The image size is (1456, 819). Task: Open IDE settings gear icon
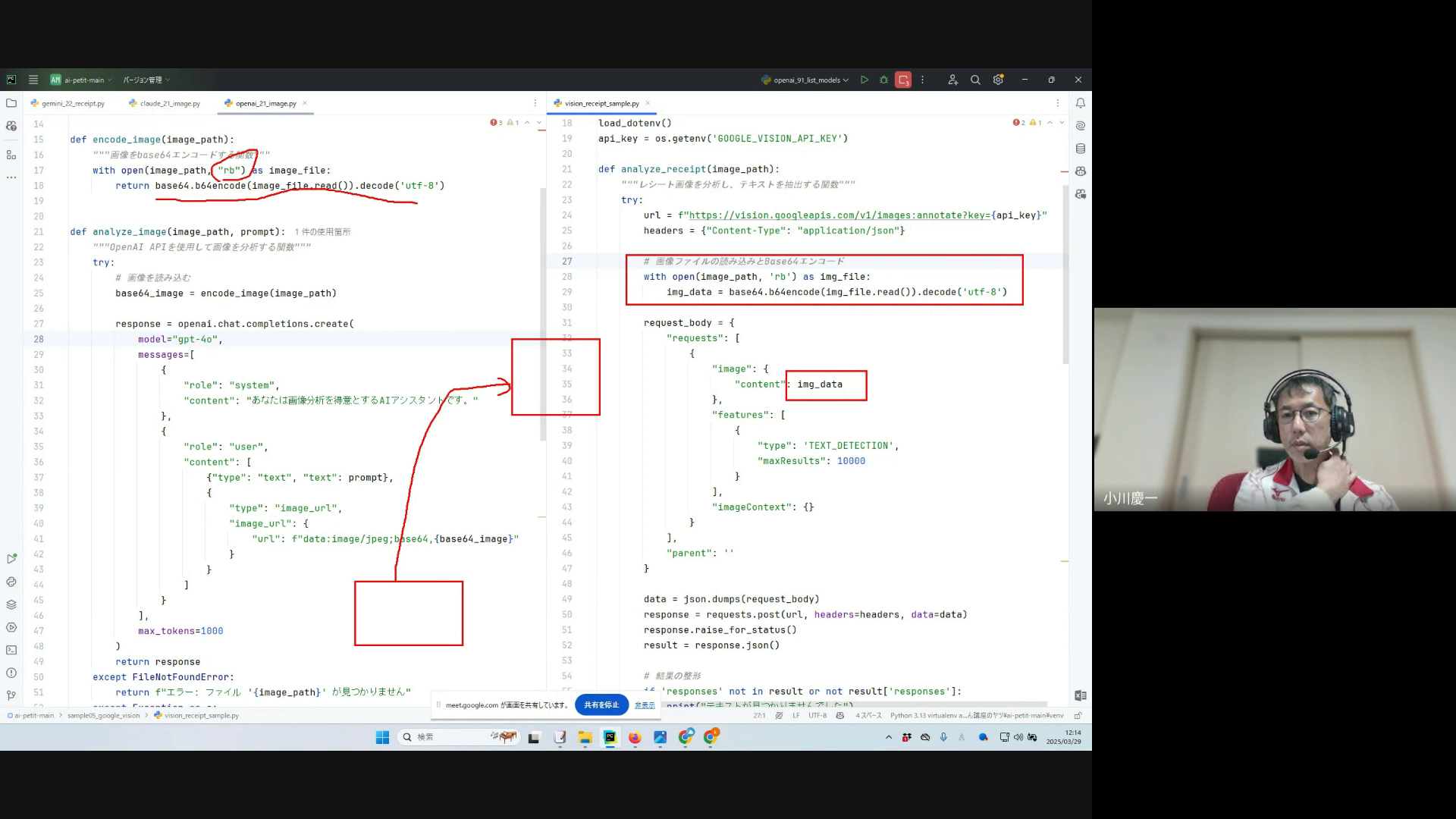click(998, 80)
